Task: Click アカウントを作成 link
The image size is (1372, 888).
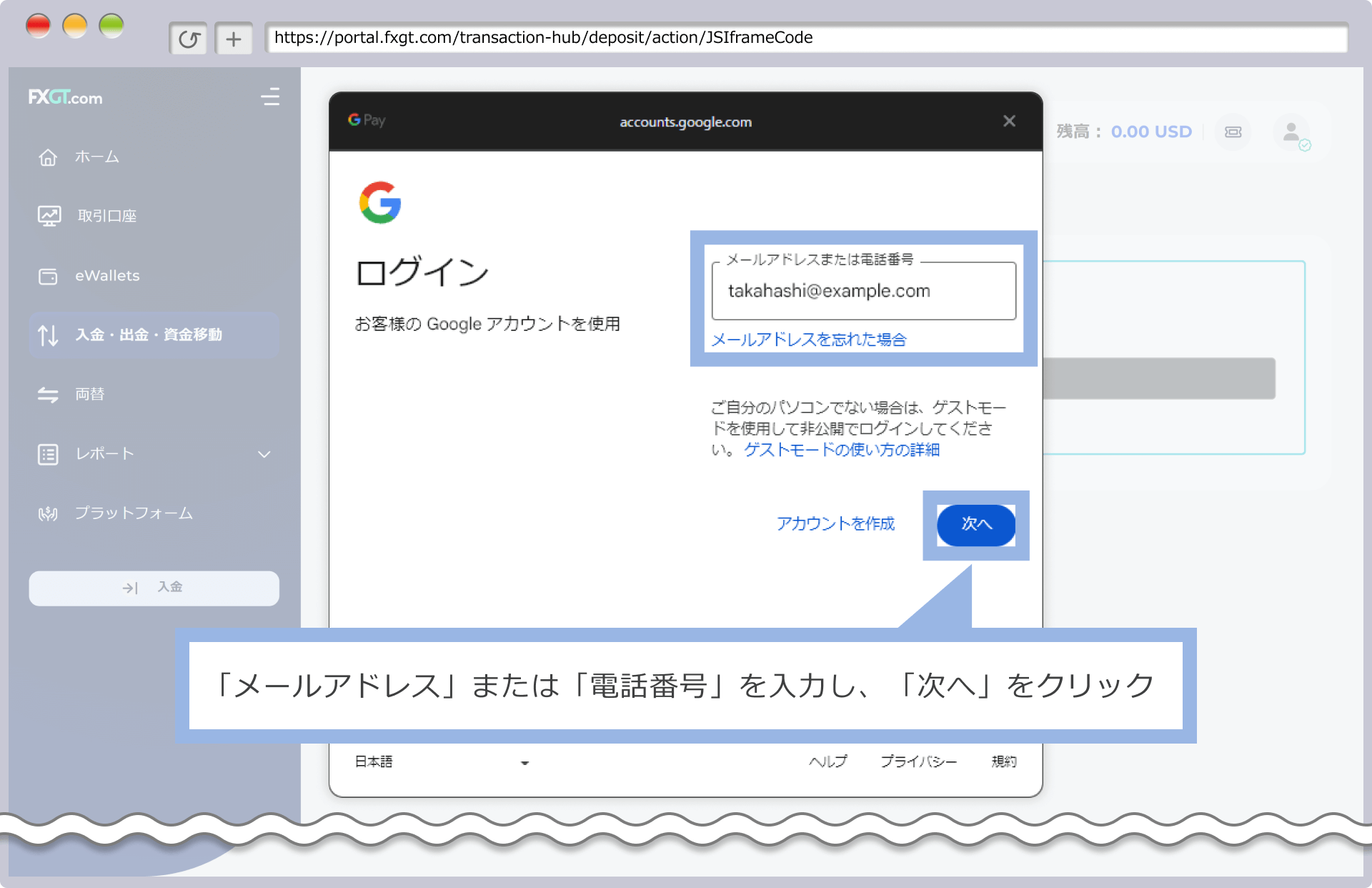Action: (x=835, y=523)
